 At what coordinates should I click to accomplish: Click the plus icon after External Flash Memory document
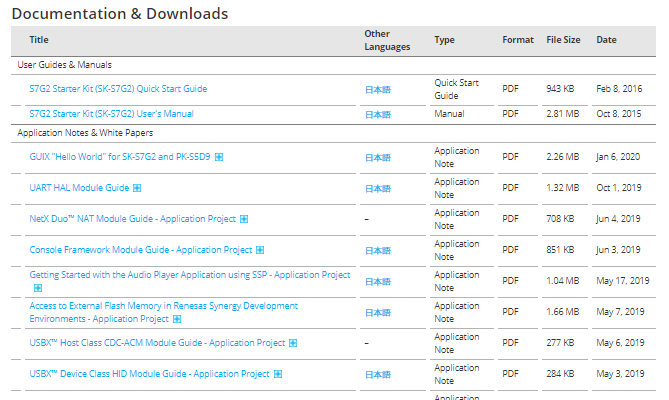(177, 319)
